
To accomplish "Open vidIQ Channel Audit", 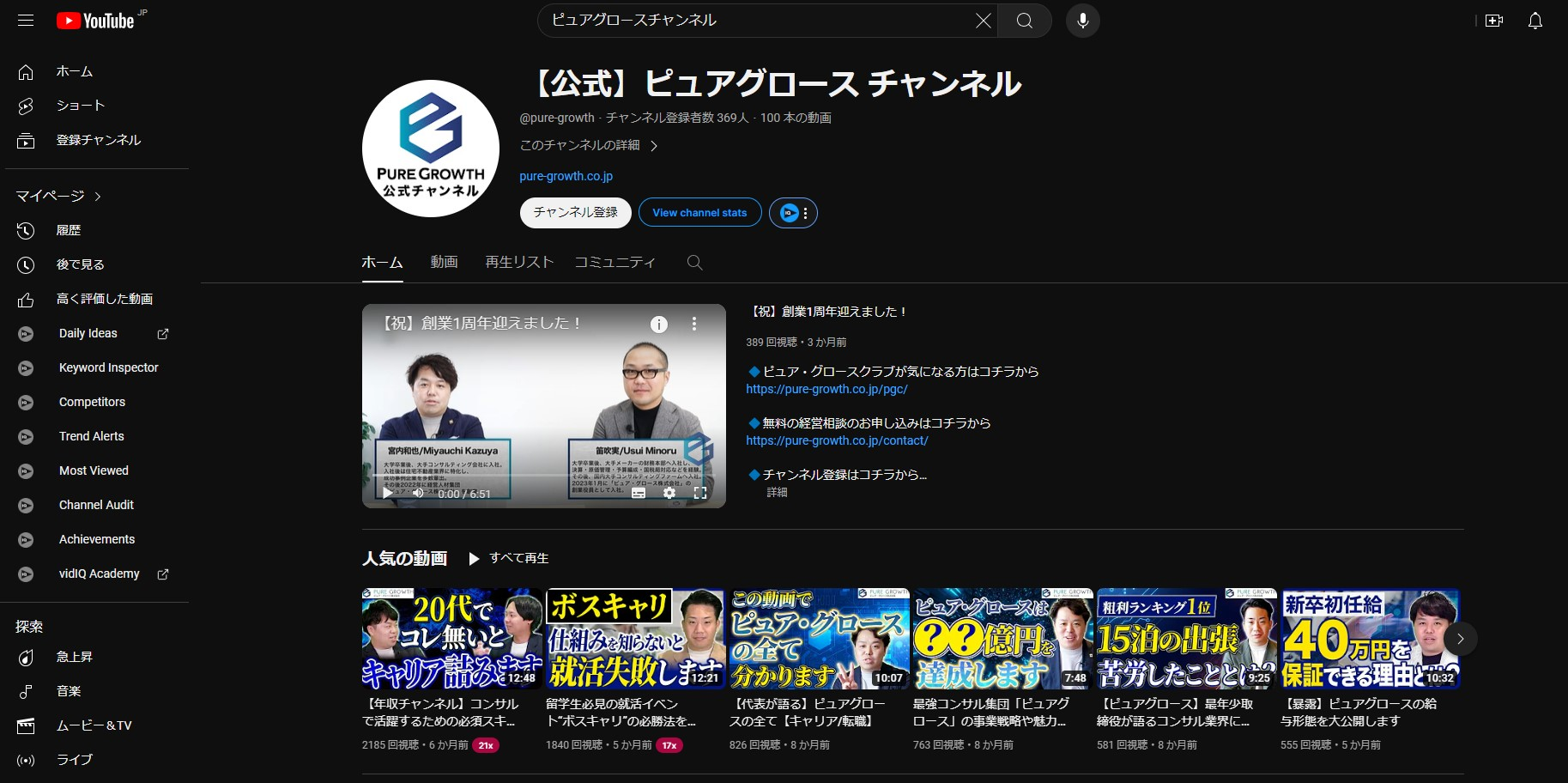I will [95, 505].
